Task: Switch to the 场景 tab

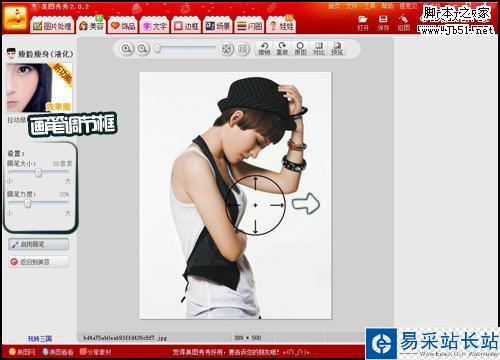Action: (218, 26)
